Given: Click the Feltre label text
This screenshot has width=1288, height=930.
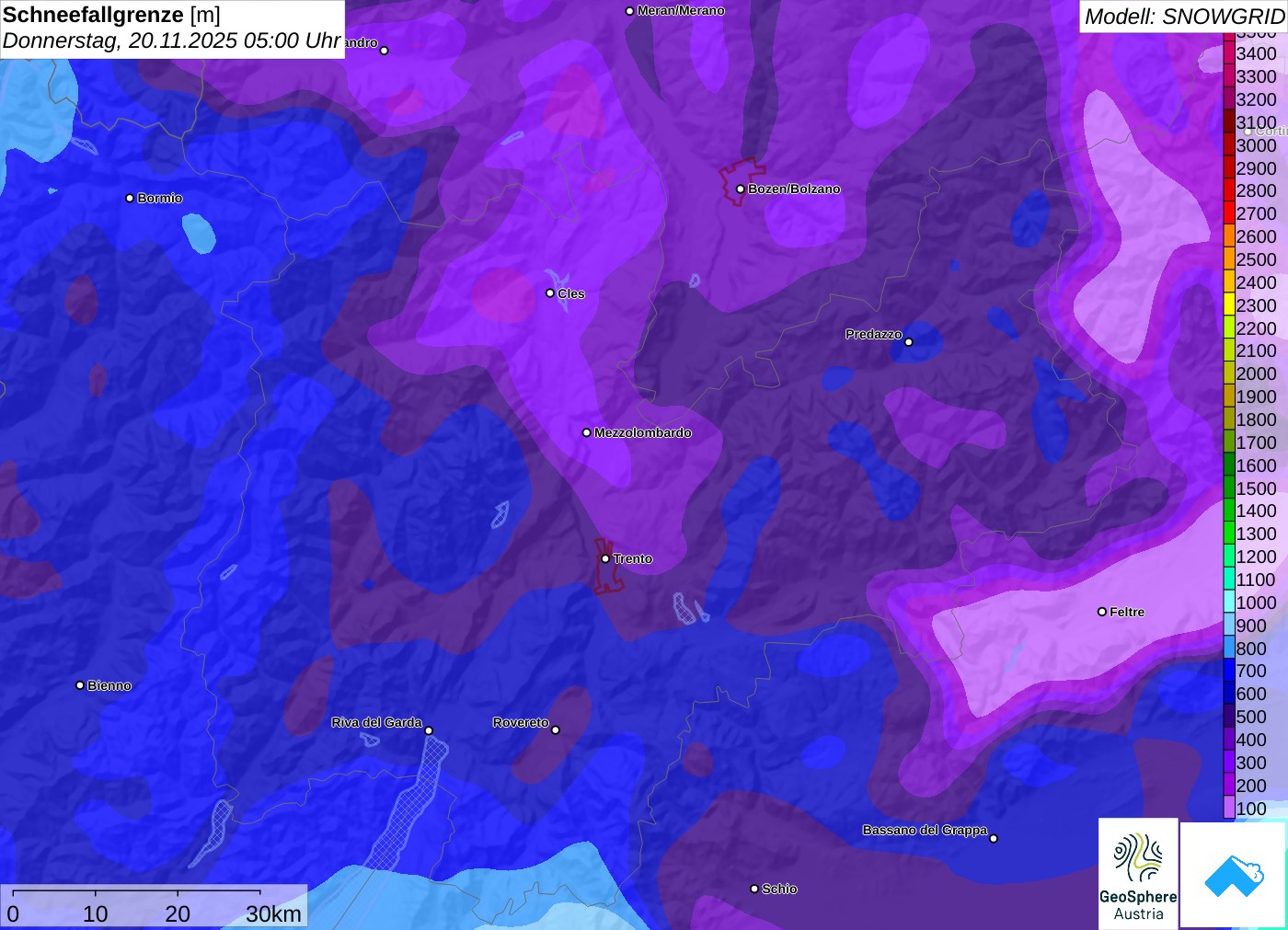Looking at the screenshot, I should 1127,612.
